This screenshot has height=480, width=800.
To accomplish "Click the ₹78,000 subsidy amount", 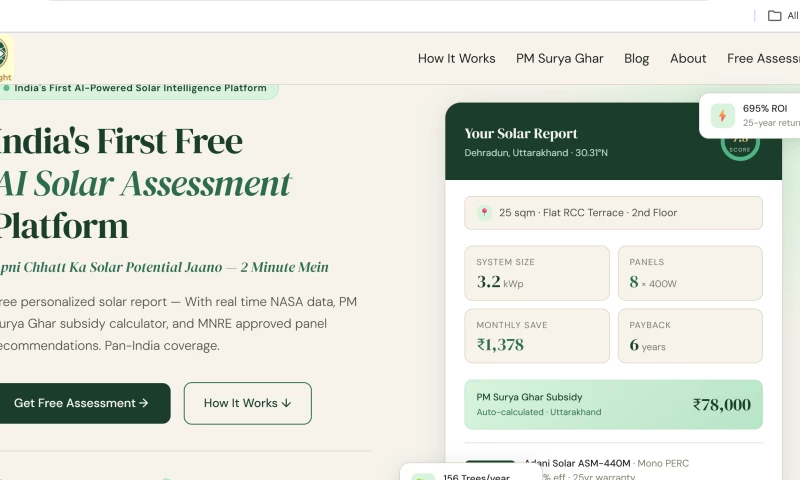I will pyautogui.click(x=721, y=405).
